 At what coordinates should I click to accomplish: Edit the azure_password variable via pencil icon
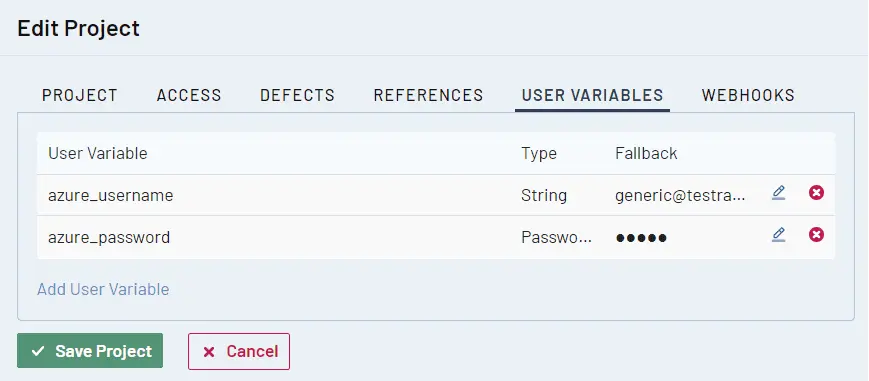click(779, 235)
